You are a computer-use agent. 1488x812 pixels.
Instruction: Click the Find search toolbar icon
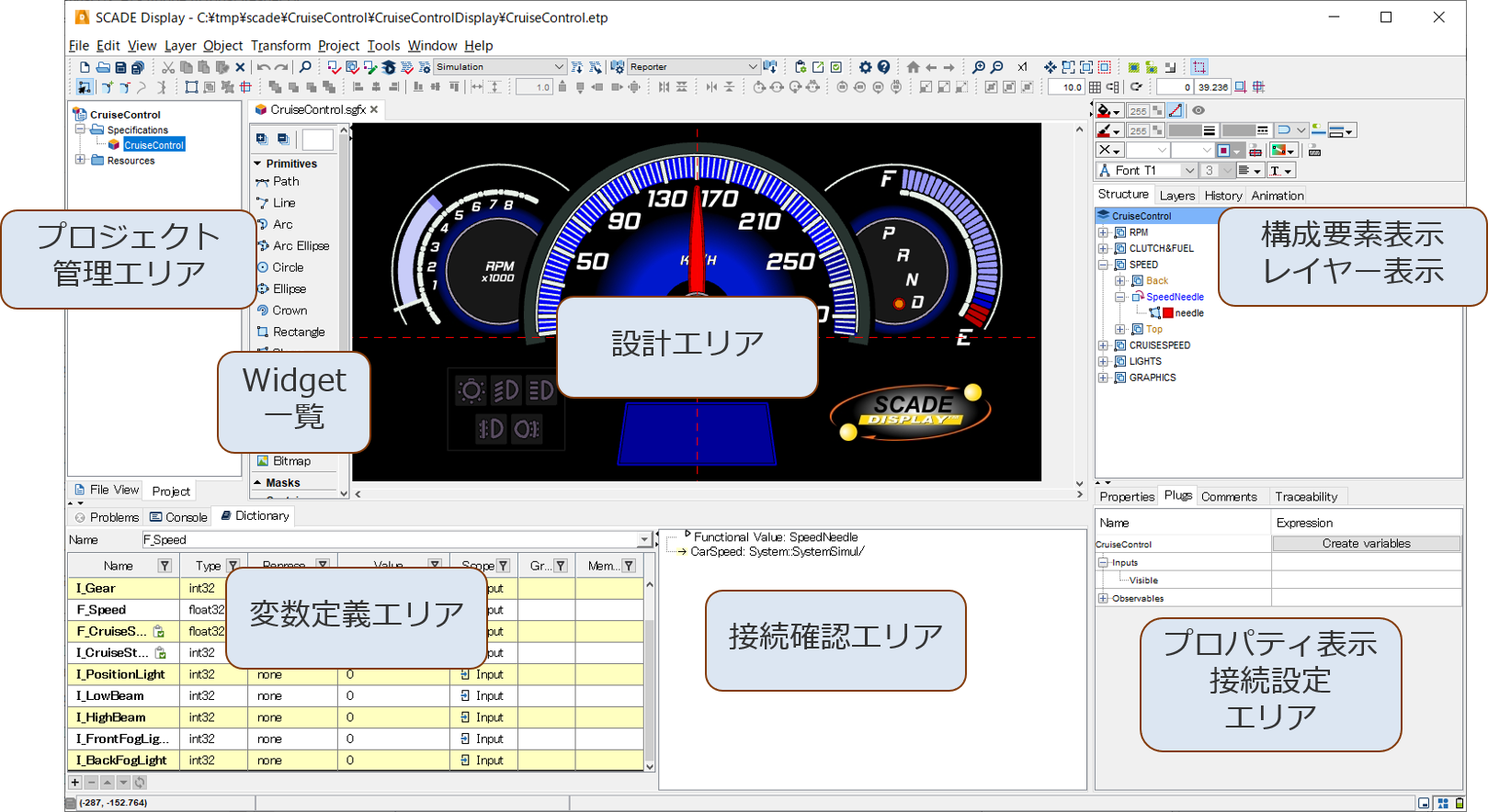305,67
